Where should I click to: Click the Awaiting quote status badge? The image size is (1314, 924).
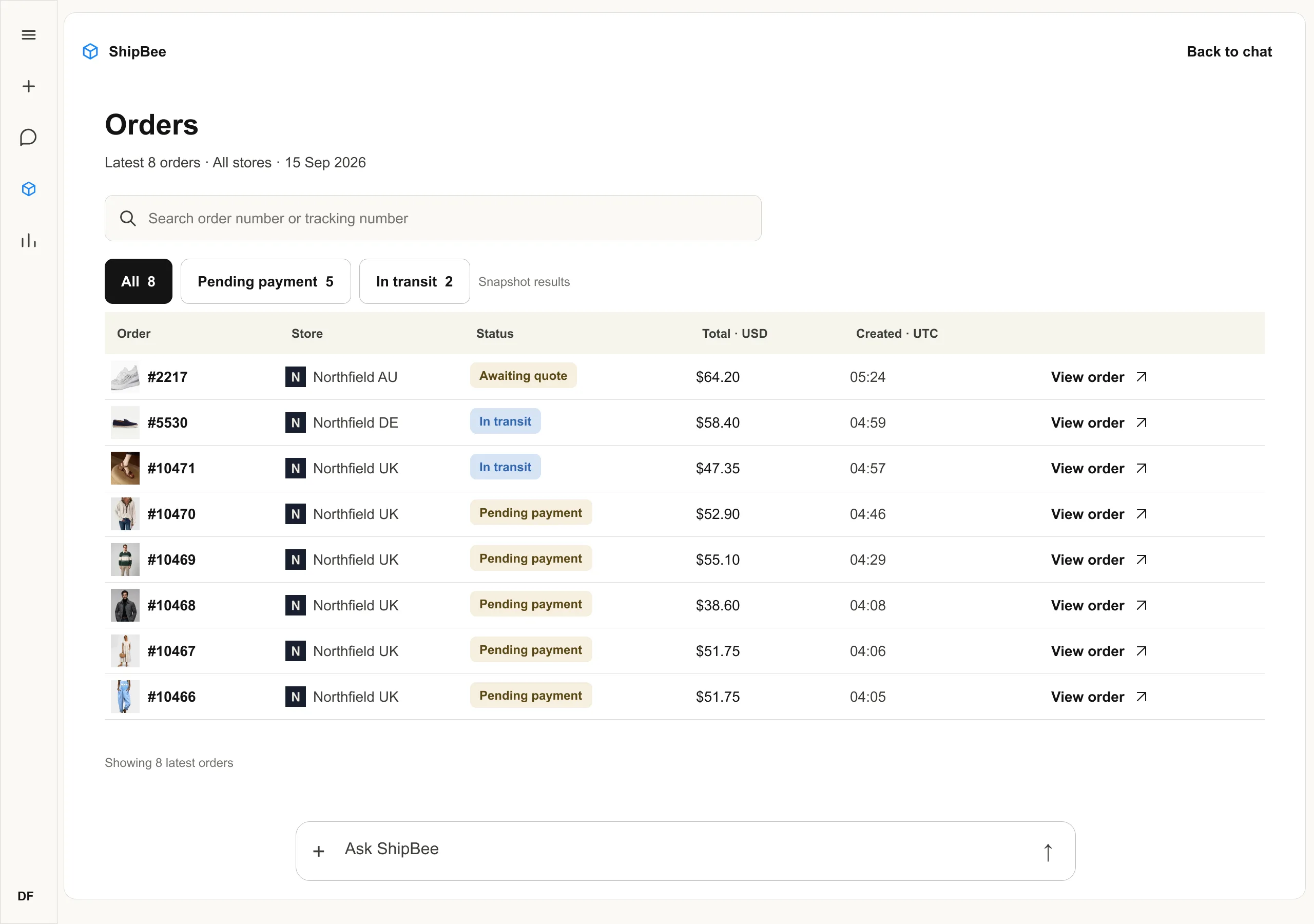(523, 376)
